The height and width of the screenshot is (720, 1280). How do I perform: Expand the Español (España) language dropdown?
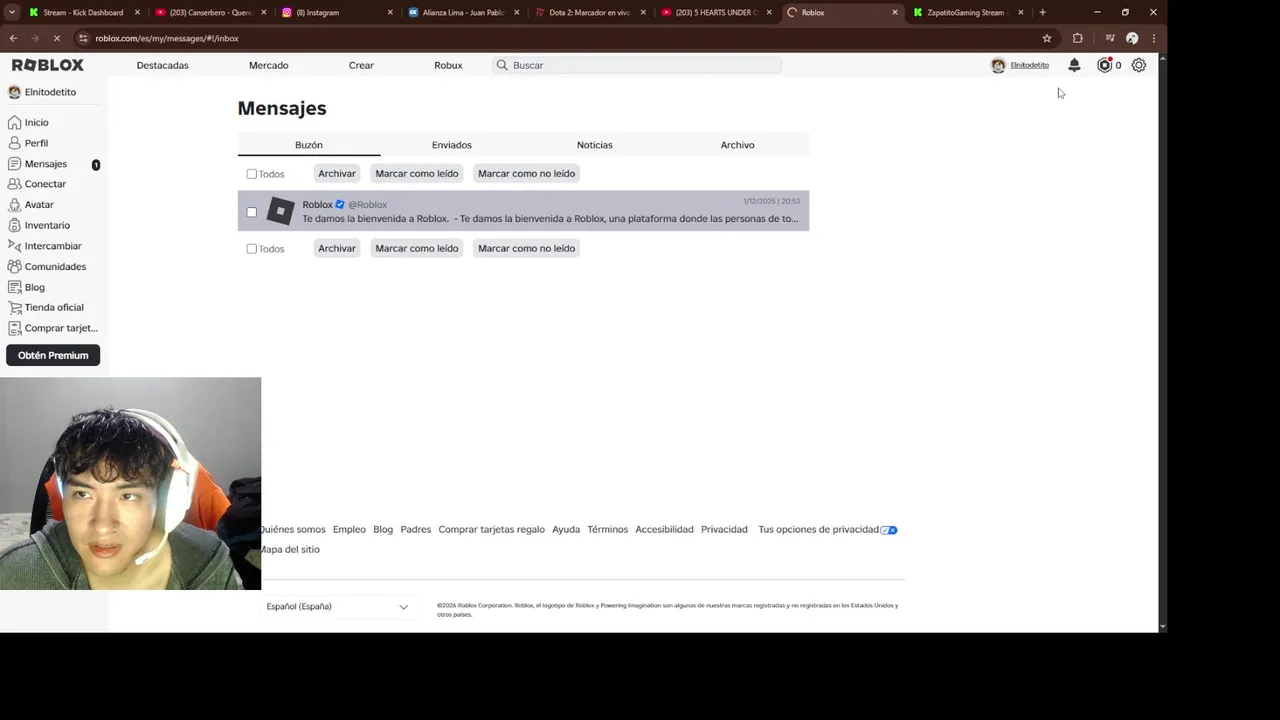click(x=337, y=606)
